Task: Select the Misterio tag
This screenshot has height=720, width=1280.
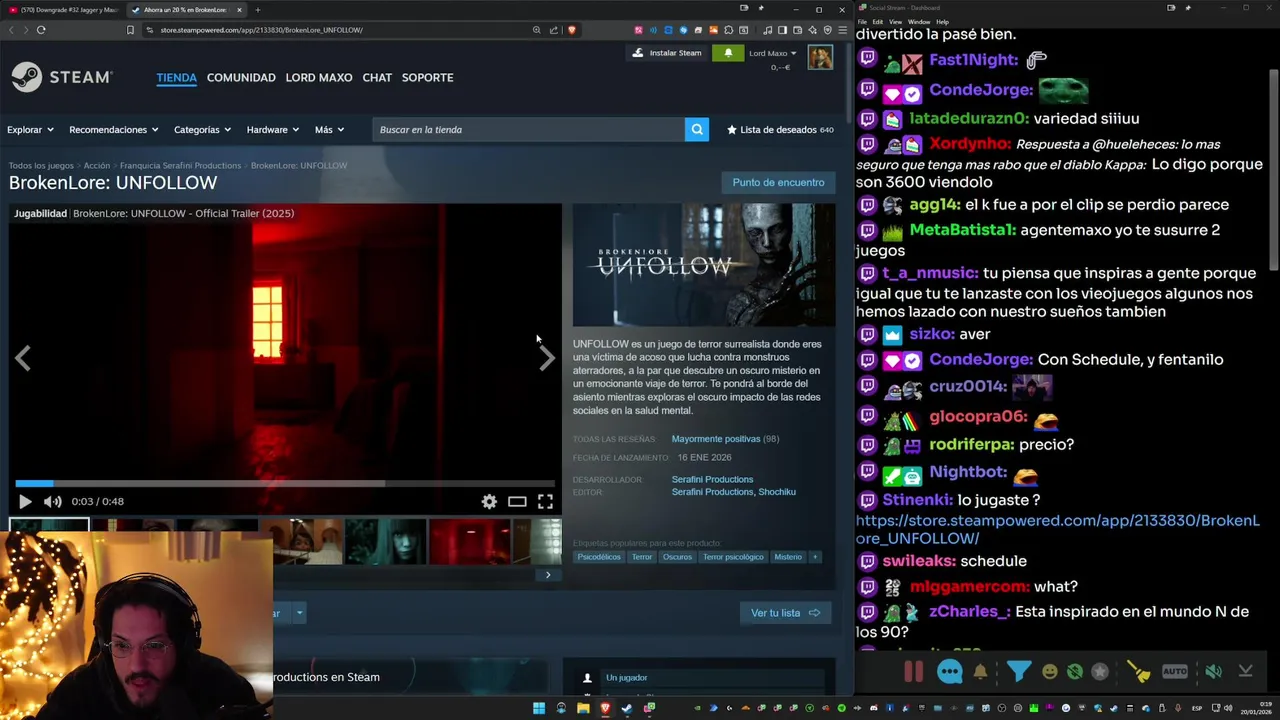Action: [x=788, y=557]
